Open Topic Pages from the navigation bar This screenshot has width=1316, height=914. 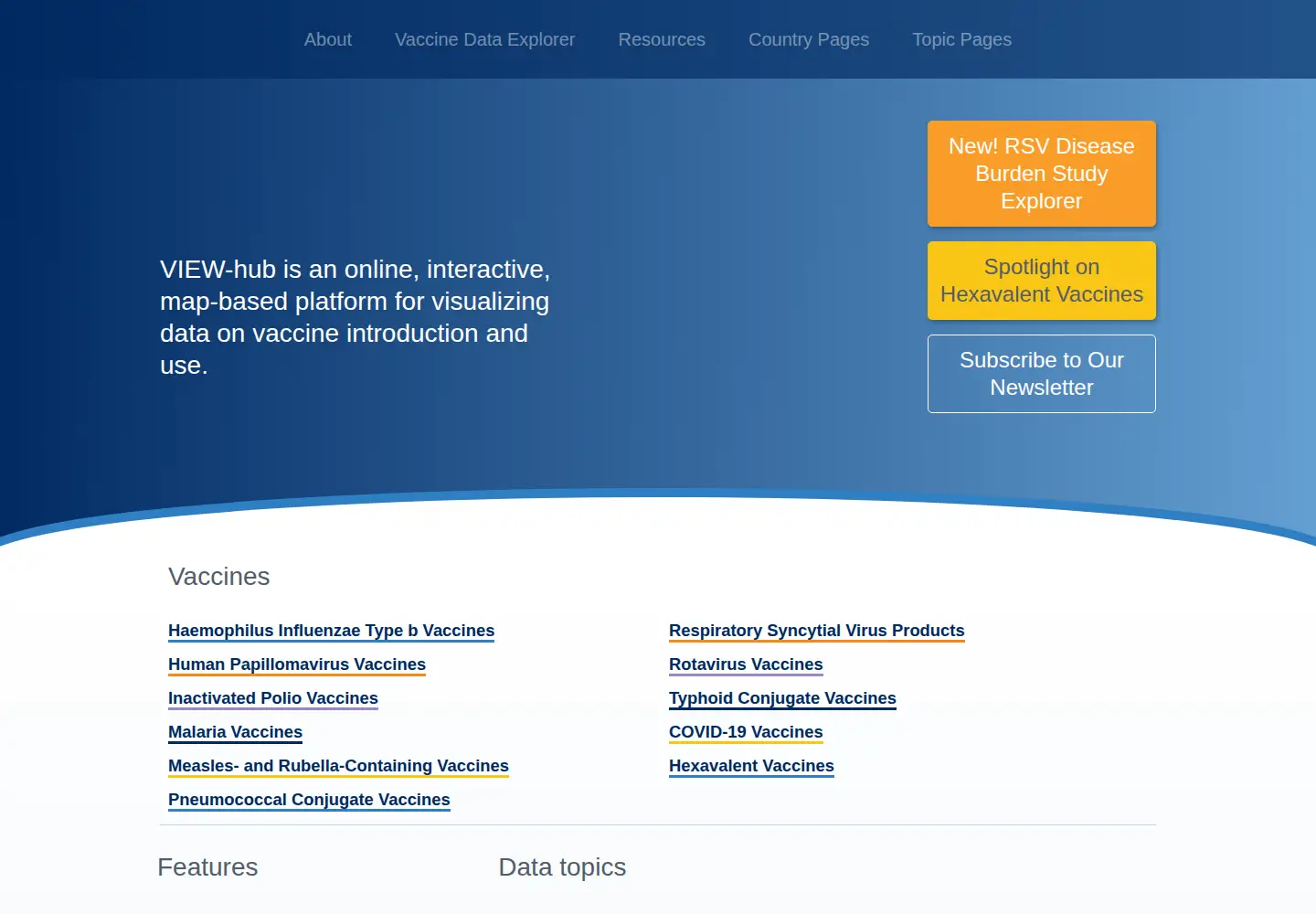click(x=961, y=39)
